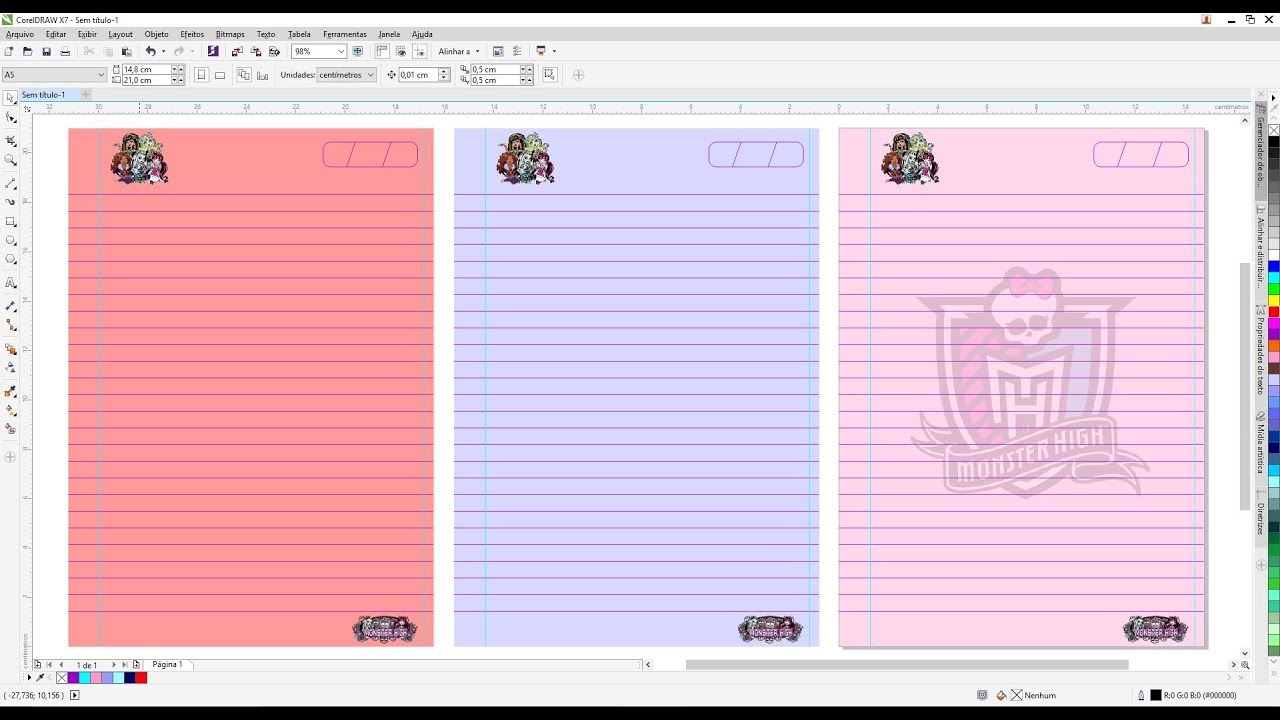Select the Artistic Media tool
This screenshot has width=1280, height=720.
[11, 202]
